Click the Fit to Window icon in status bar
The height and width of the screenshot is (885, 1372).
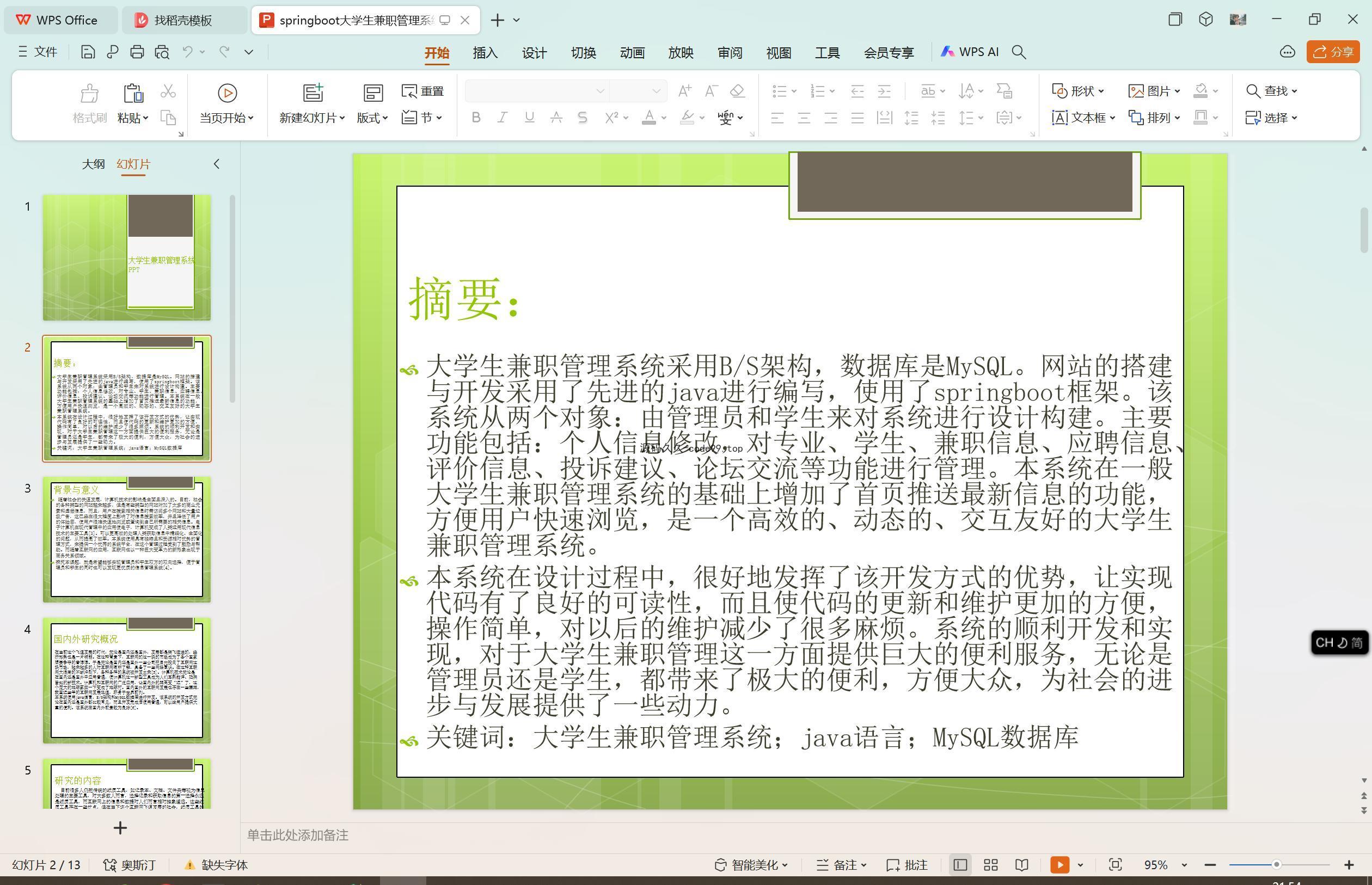(x=1115, y=865)
